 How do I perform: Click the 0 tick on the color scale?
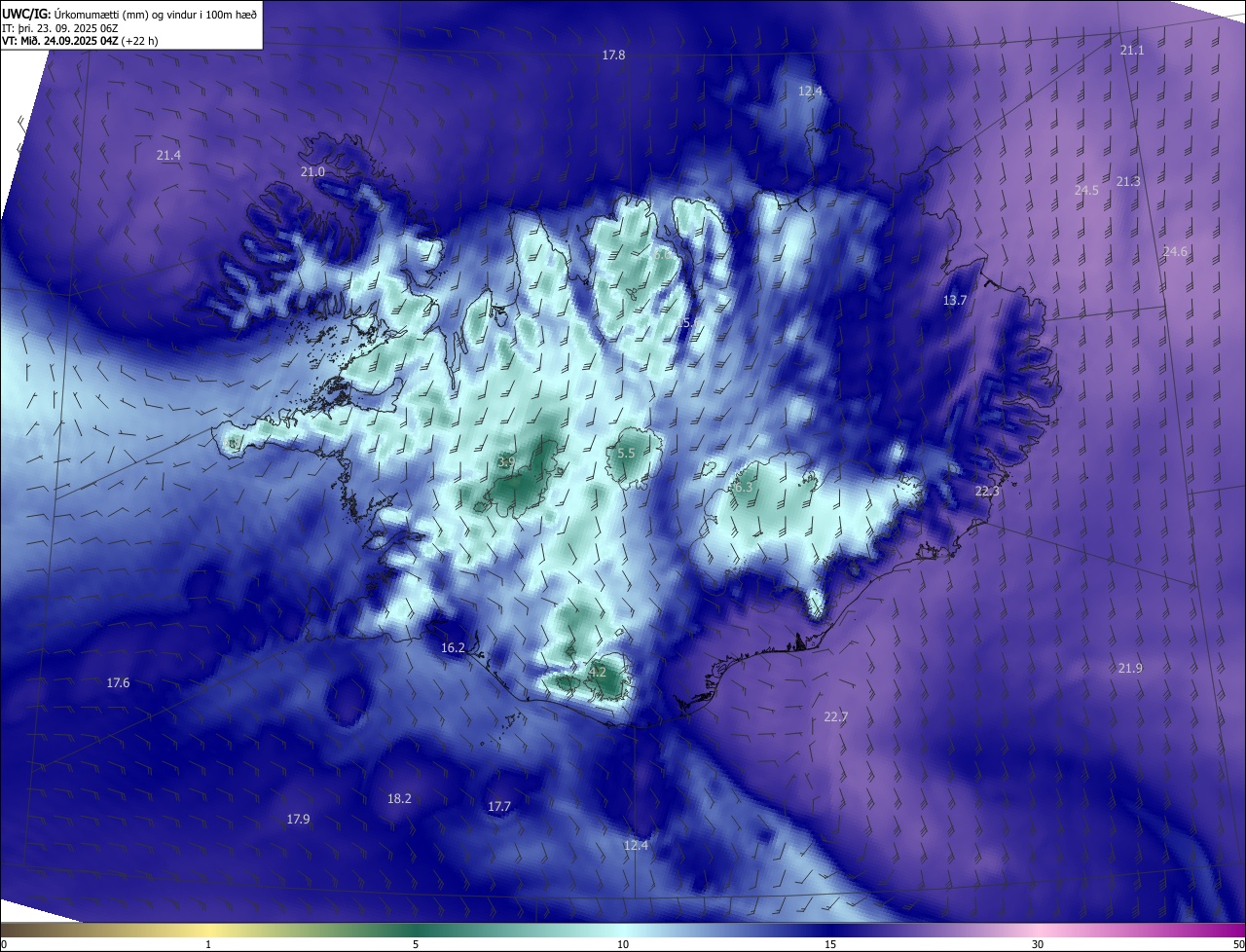[x=4, y=944]
